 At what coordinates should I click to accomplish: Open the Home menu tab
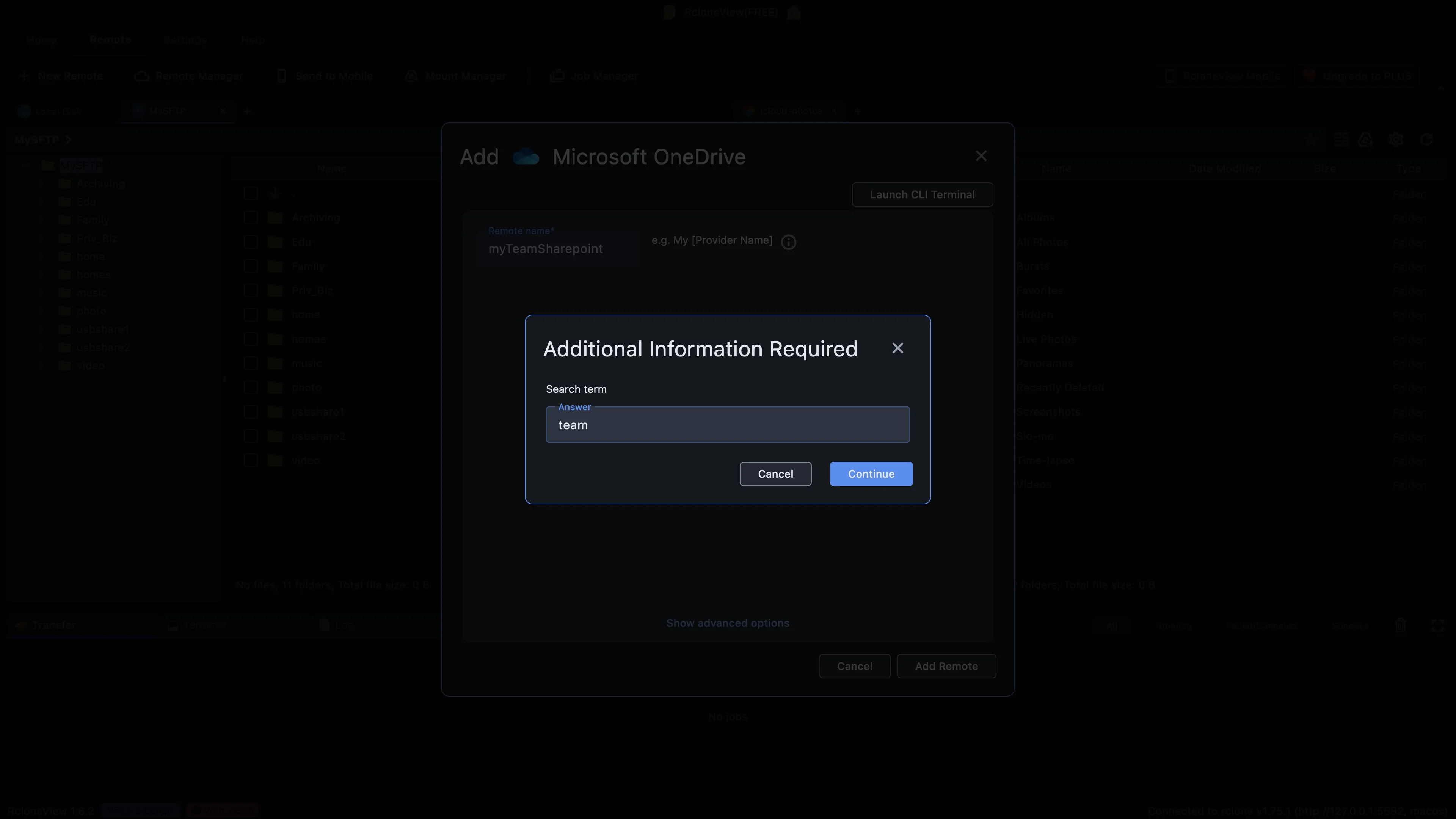pyautogui.click(x=42, y=40)
